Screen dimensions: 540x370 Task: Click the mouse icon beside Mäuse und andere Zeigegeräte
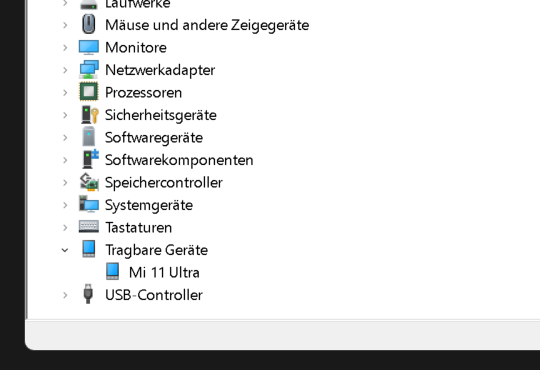(89, 24)
